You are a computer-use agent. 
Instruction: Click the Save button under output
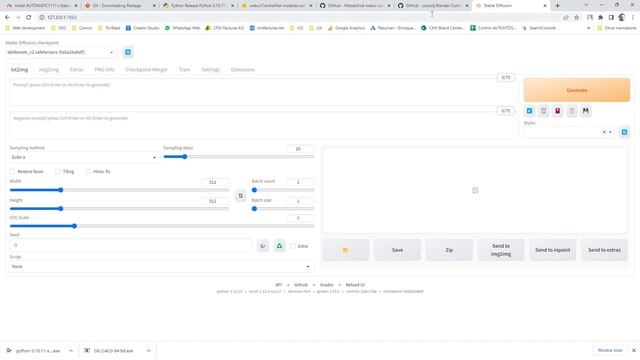[x=397, y=250]
